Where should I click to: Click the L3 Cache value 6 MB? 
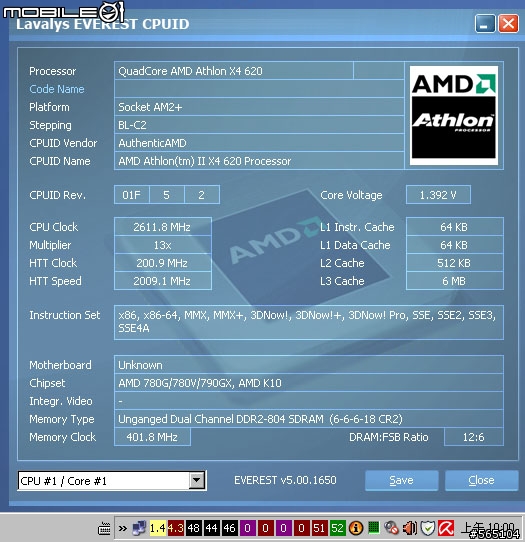pos(455,281)
